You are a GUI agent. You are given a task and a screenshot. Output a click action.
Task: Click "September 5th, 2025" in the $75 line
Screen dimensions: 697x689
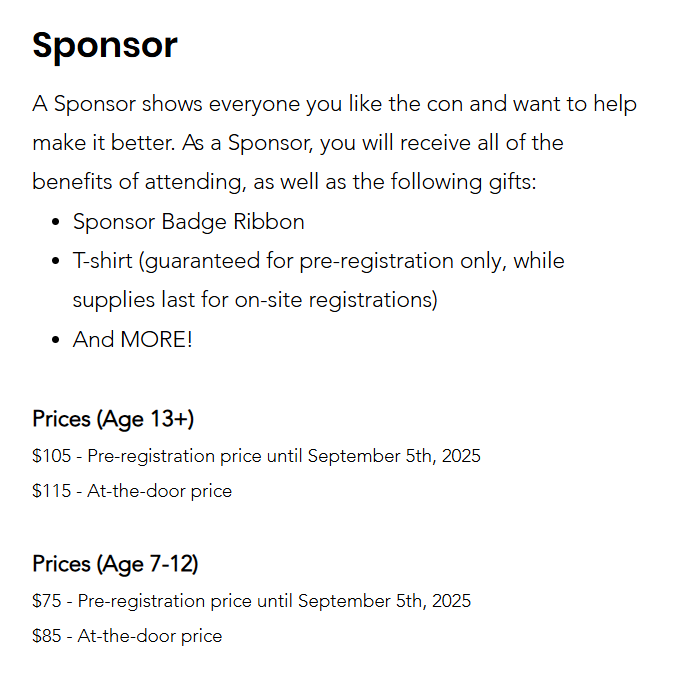384,601
